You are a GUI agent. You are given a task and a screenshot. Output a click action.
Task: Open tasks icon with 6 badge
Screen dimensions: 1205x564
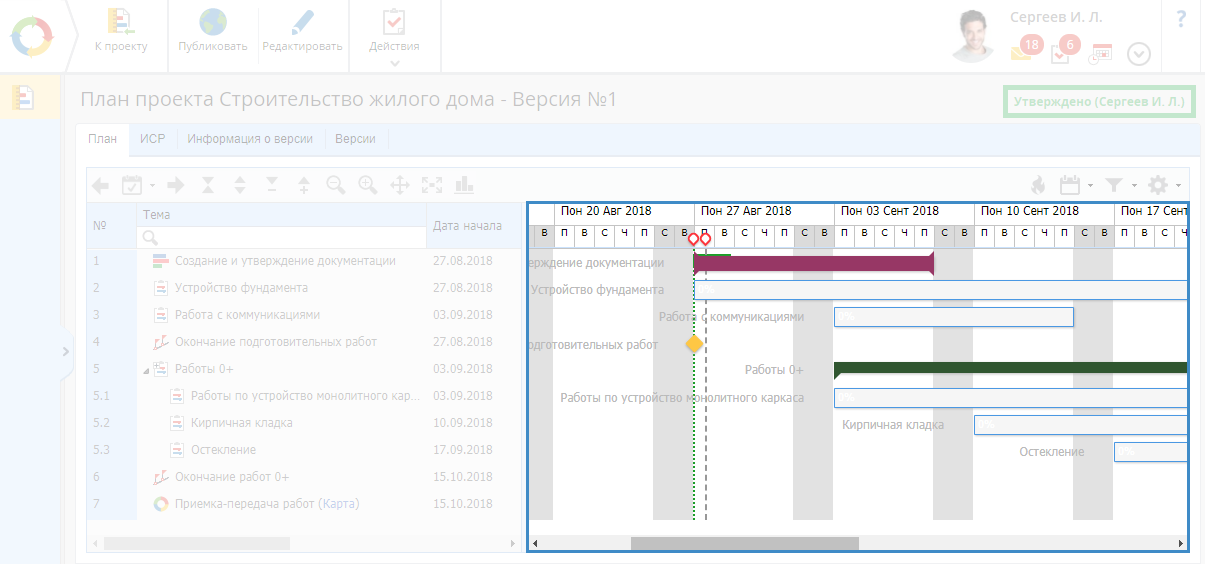[1062, 51]
